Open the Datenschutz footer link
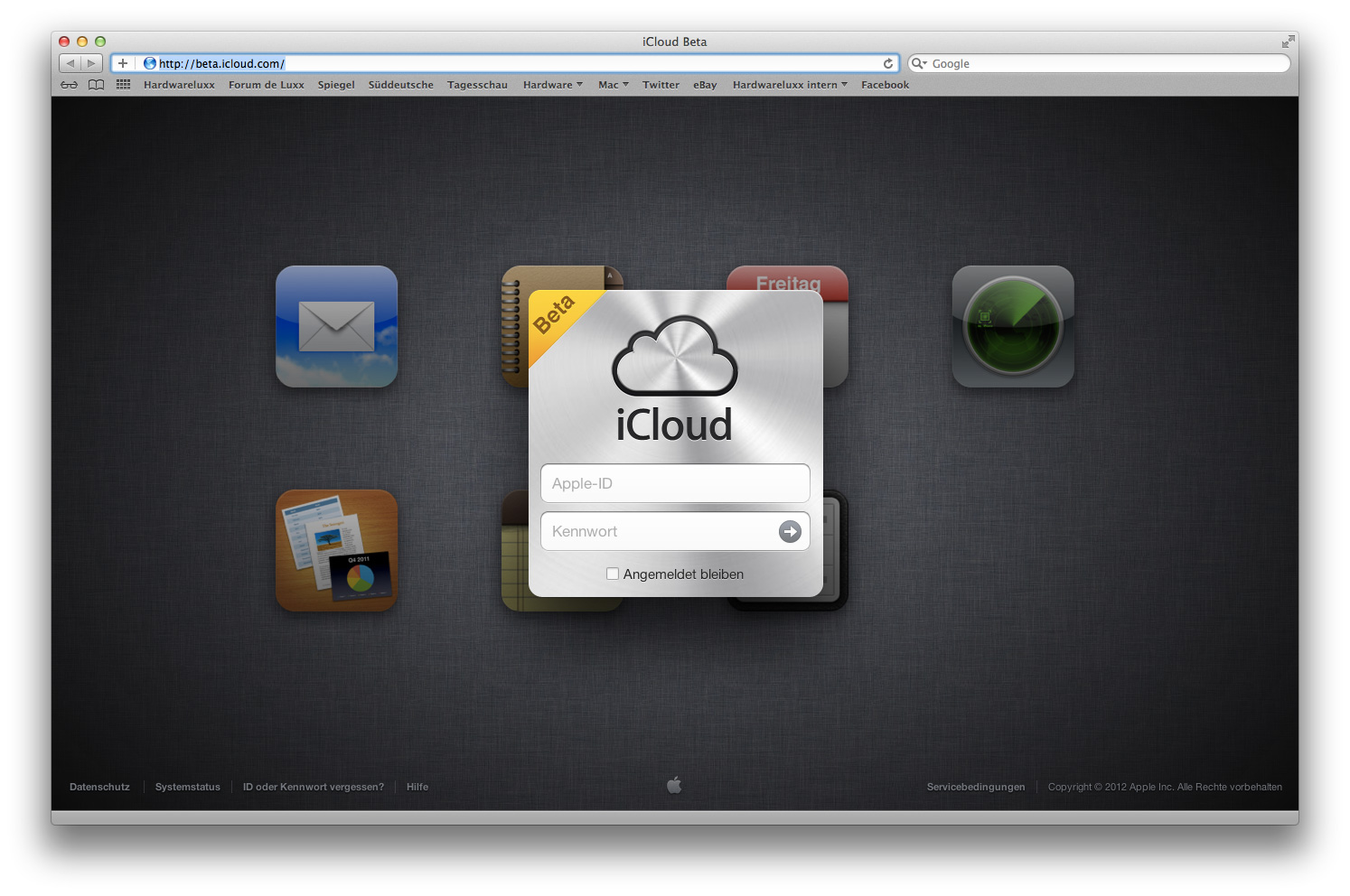Image resolution: width=1350 pixels, height=896 pixels. tap(99, 787)
